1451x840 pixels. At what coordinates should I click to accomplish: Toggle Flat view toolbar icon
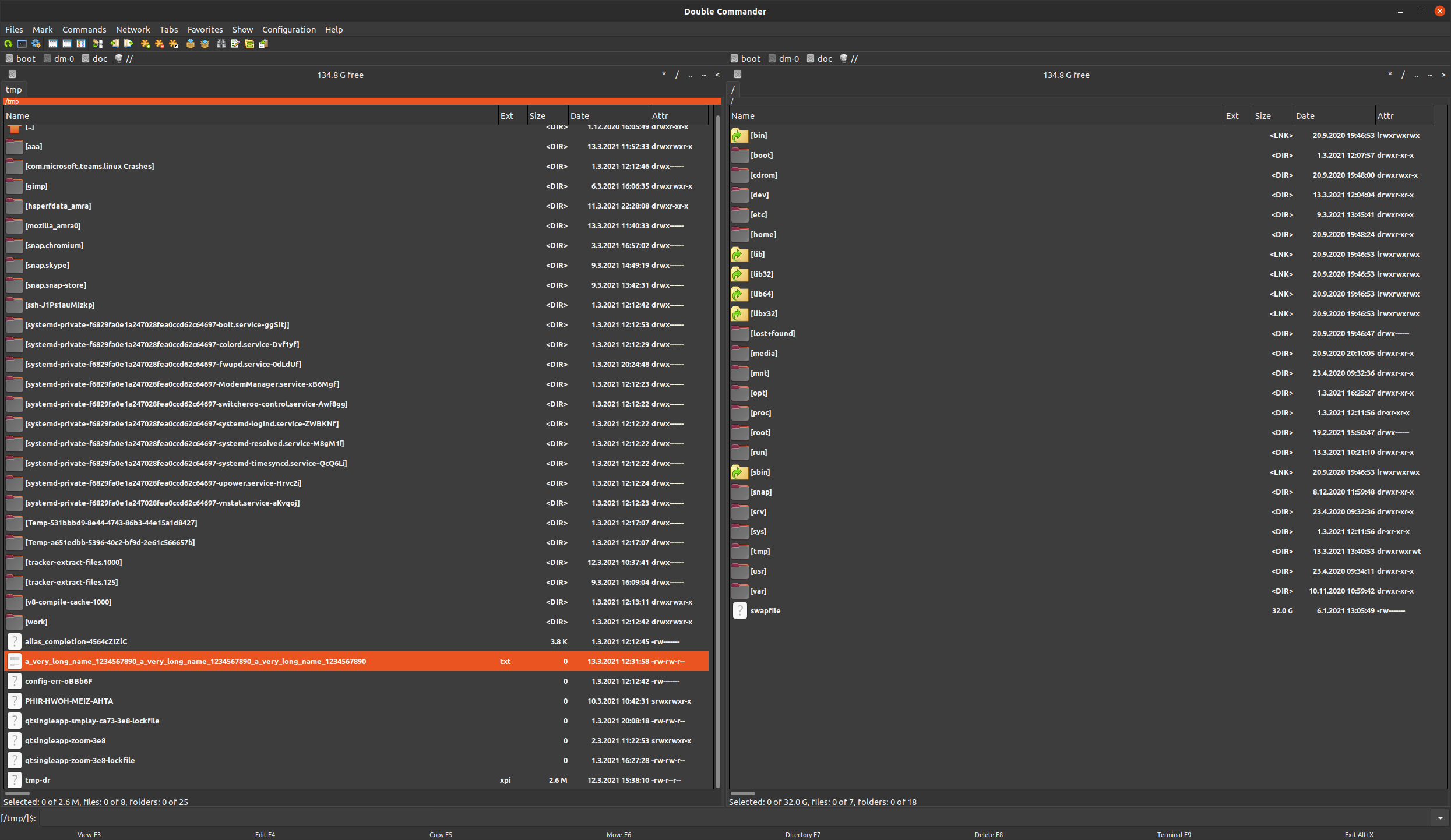pyautogui.click(x=98, y=44)
